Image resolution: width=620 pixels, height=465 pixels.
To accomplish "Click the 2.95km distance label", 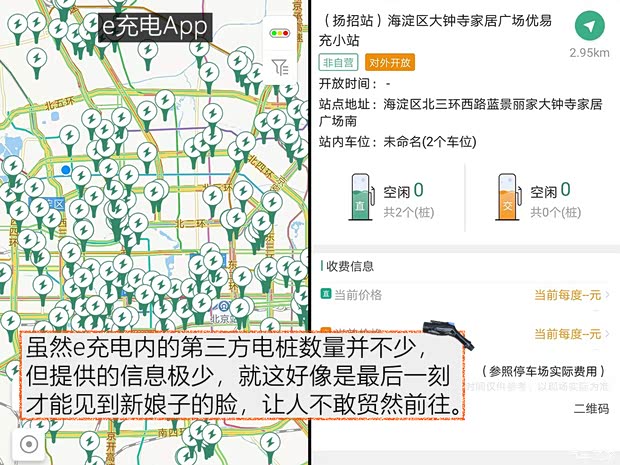I will [590, 53].
